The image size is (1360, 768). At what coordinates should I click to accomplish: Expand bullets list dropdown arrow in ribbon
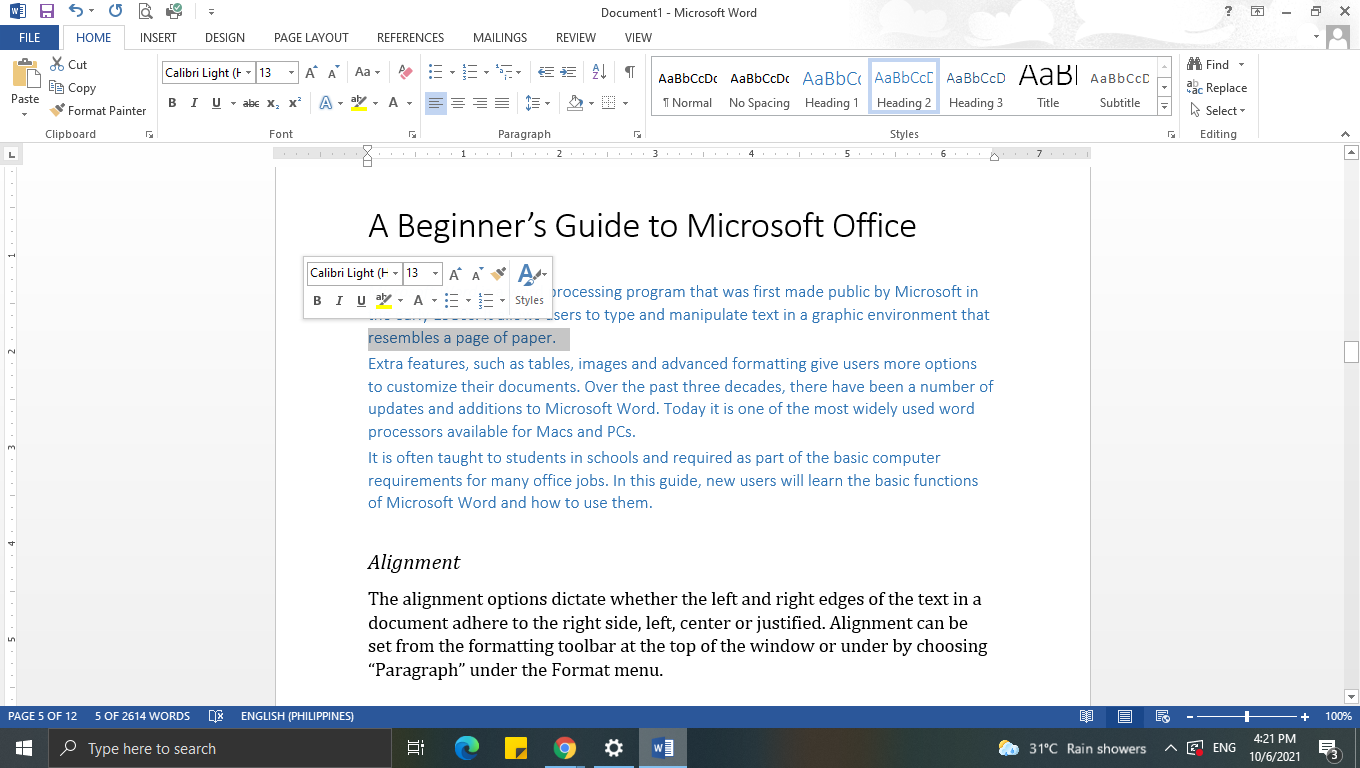pyautogui.click(x=452, y=72)
